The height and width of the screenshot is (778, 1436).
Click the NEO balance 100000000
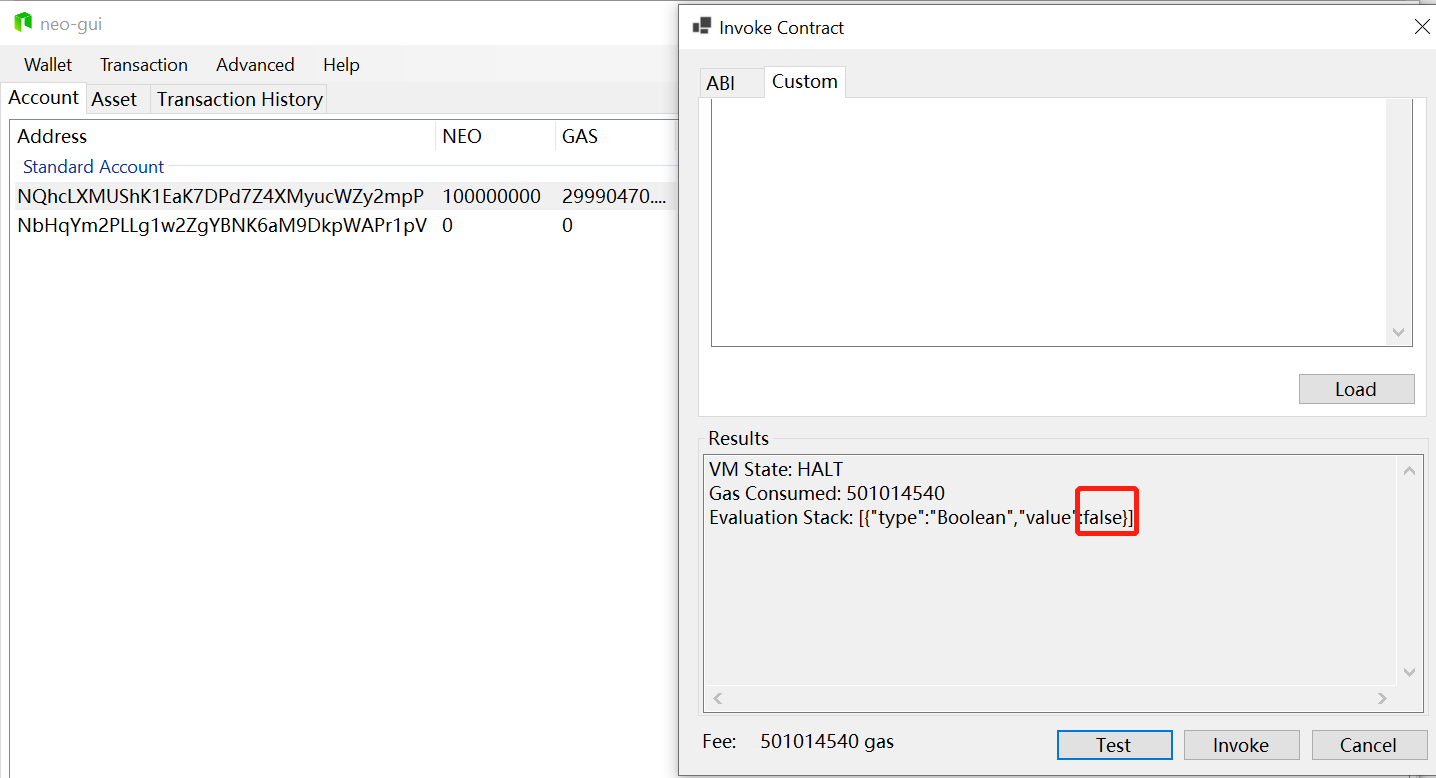(492, 196)
